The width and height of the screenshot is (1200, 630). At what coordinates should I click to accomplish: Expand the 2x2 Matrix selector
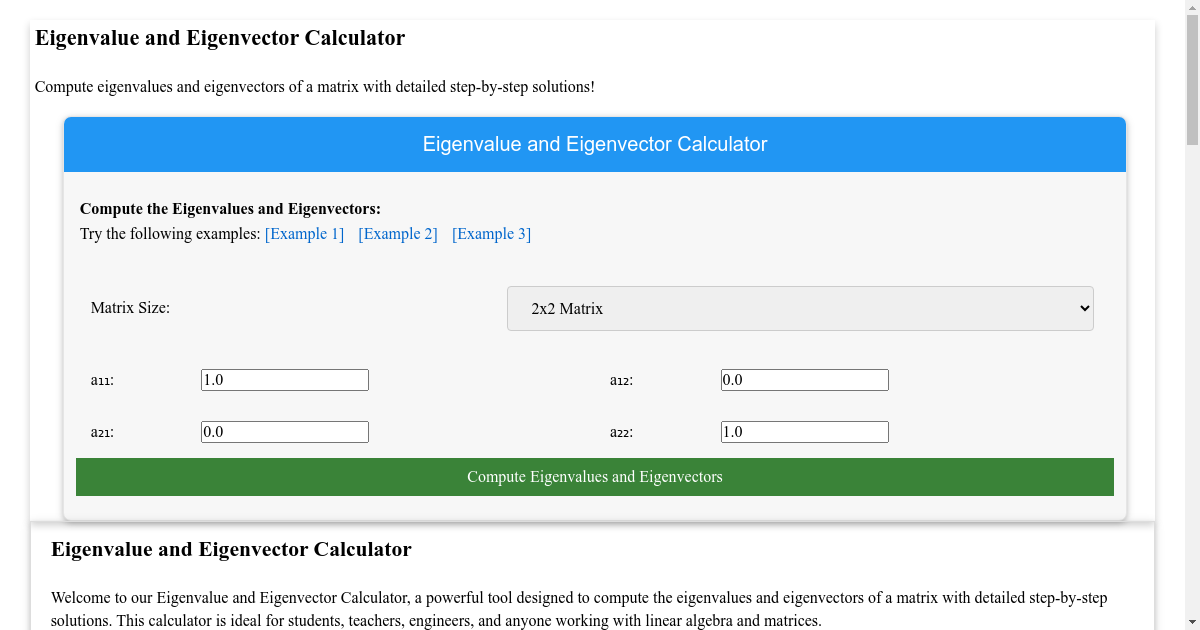(800, 308)
